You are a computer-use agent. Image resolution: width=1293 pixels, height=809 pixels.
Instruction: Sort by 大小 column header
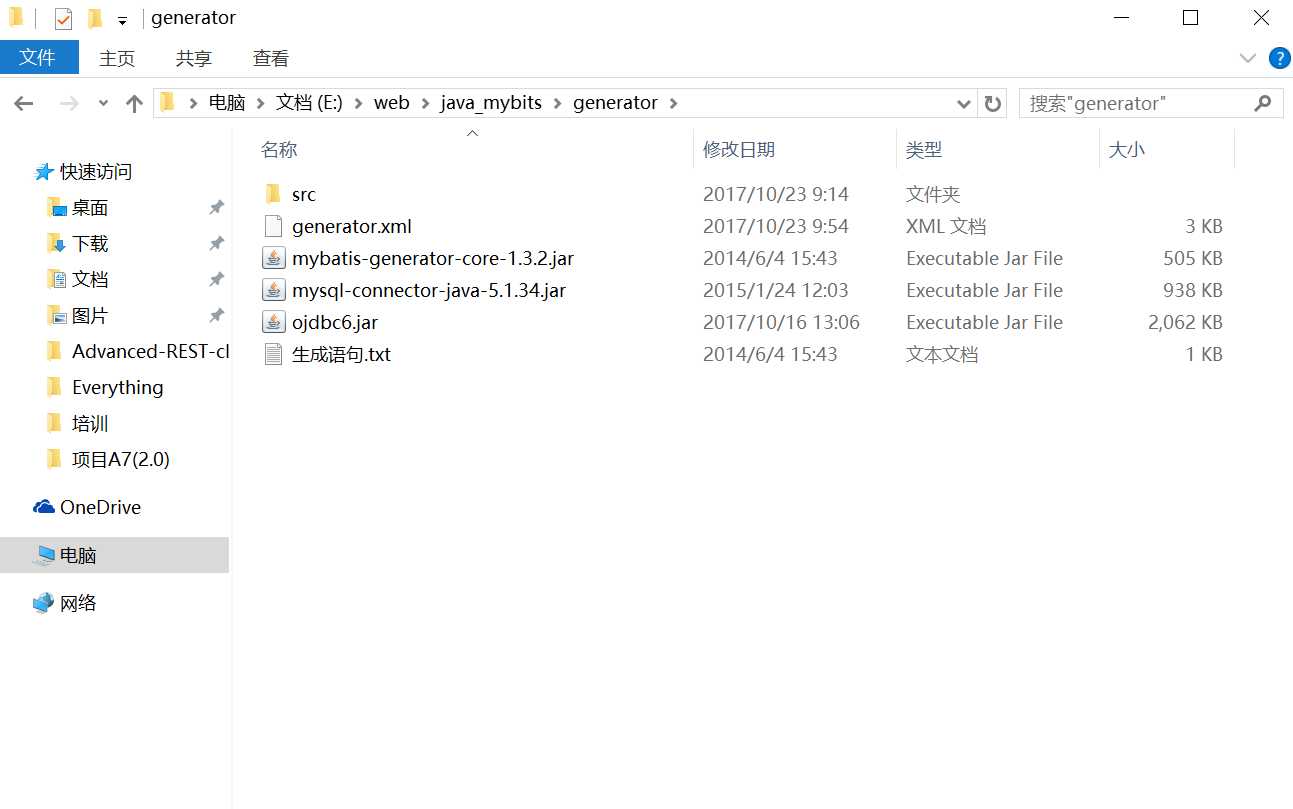coord(1127,150)
